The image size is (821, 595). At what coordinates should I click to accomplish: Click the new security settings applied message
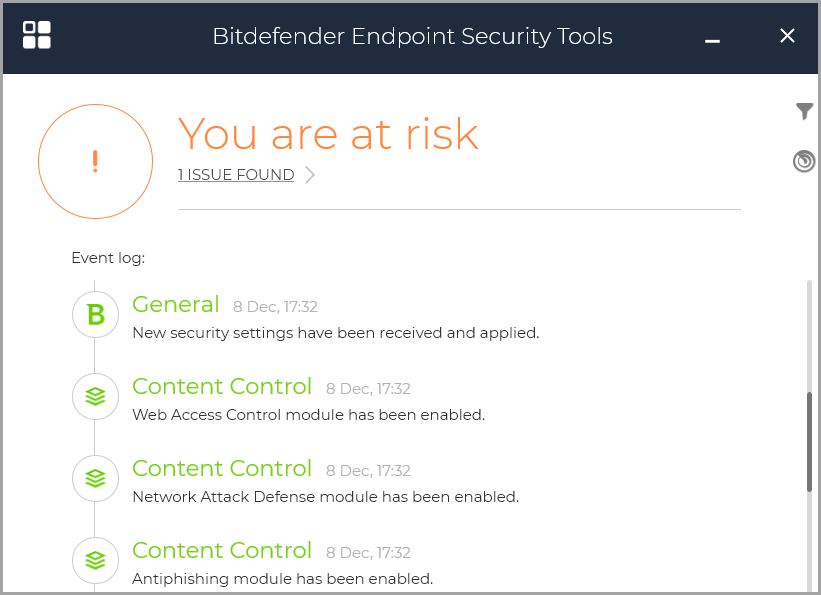tap(336, 333)
